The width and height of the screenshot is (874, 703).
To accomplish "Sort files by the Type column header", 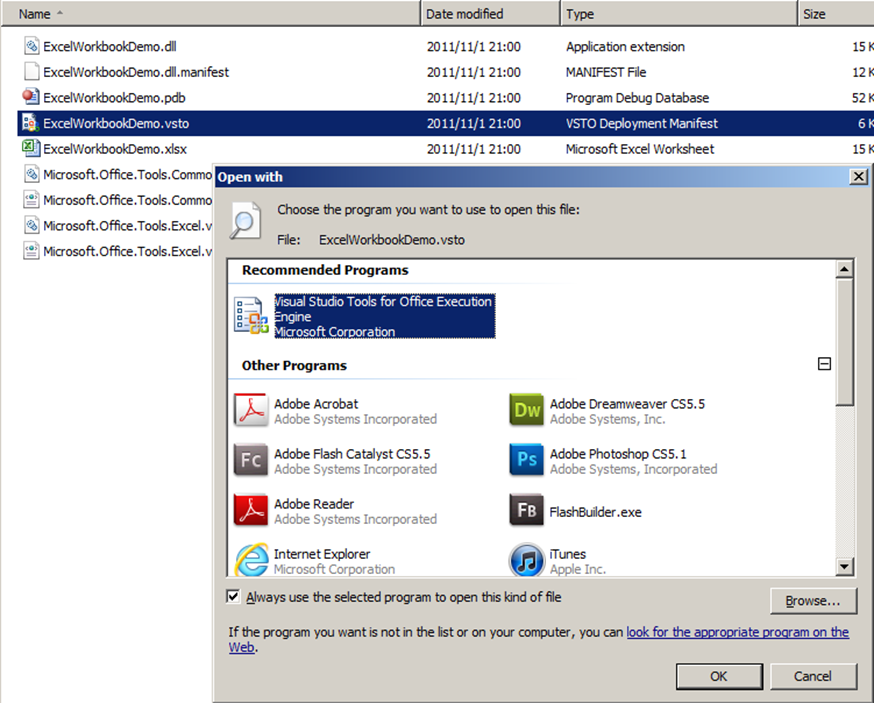I will point(679,13).
